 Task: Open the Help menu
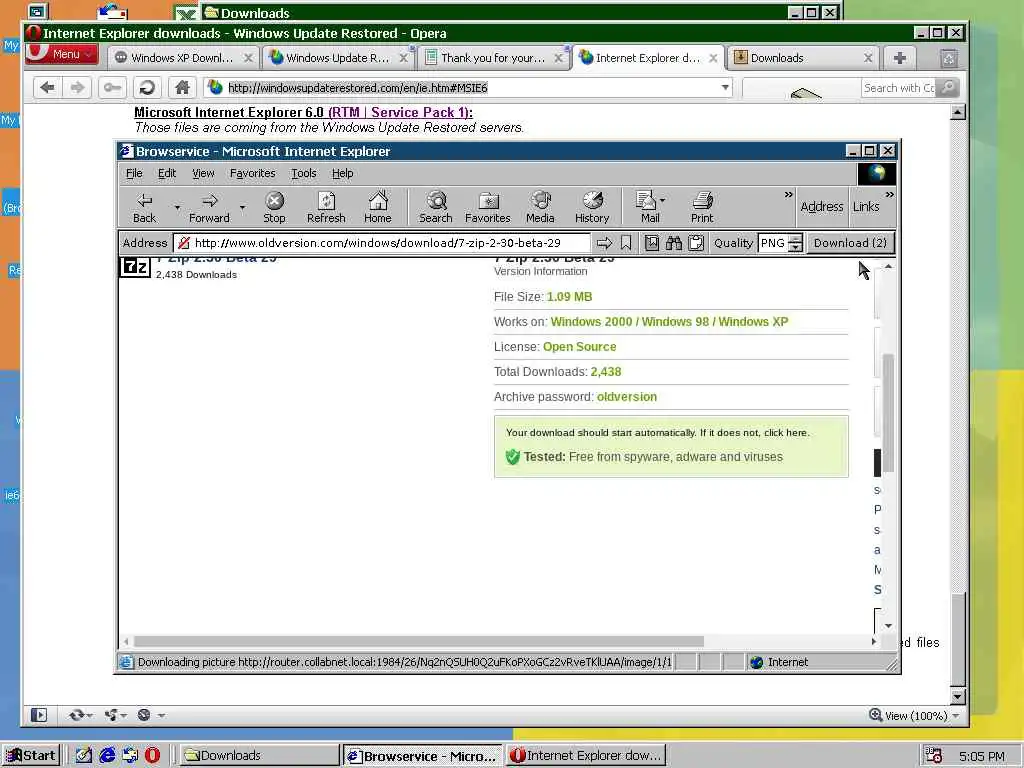tap(342, 173)
